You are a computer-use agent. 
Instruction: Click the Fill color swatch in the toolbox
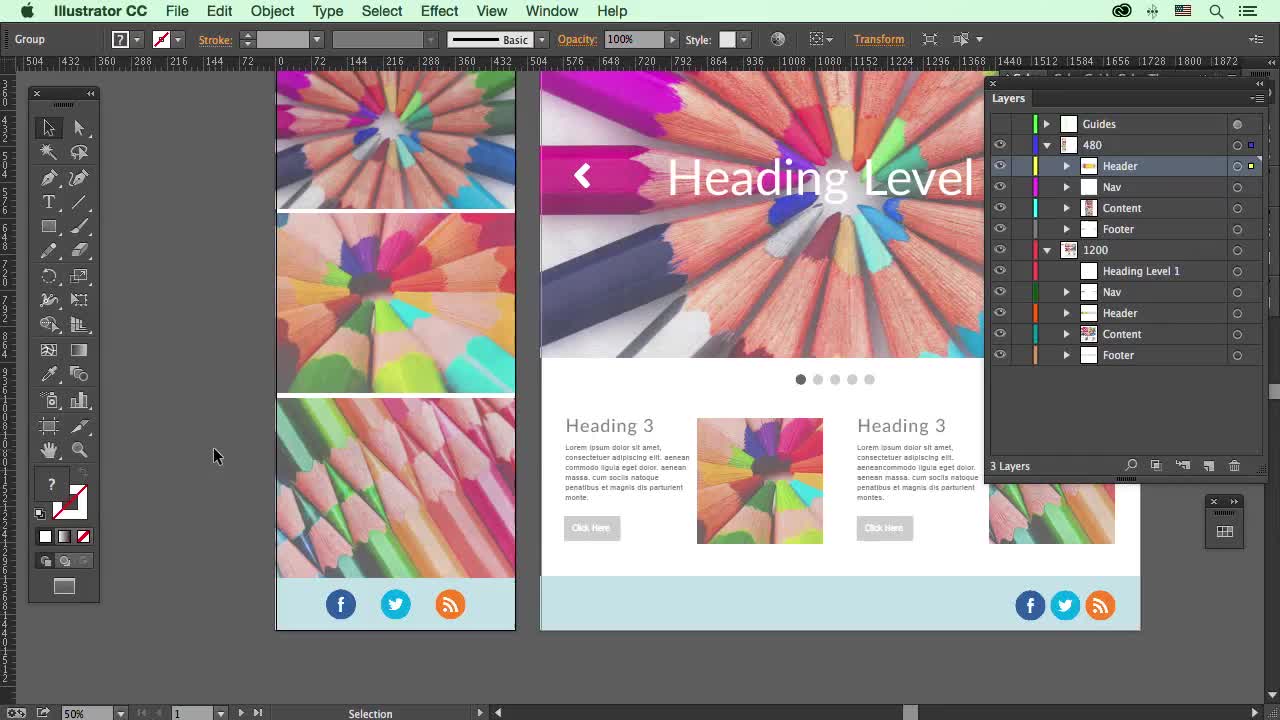pyautogui.click(x=52, y=485)
